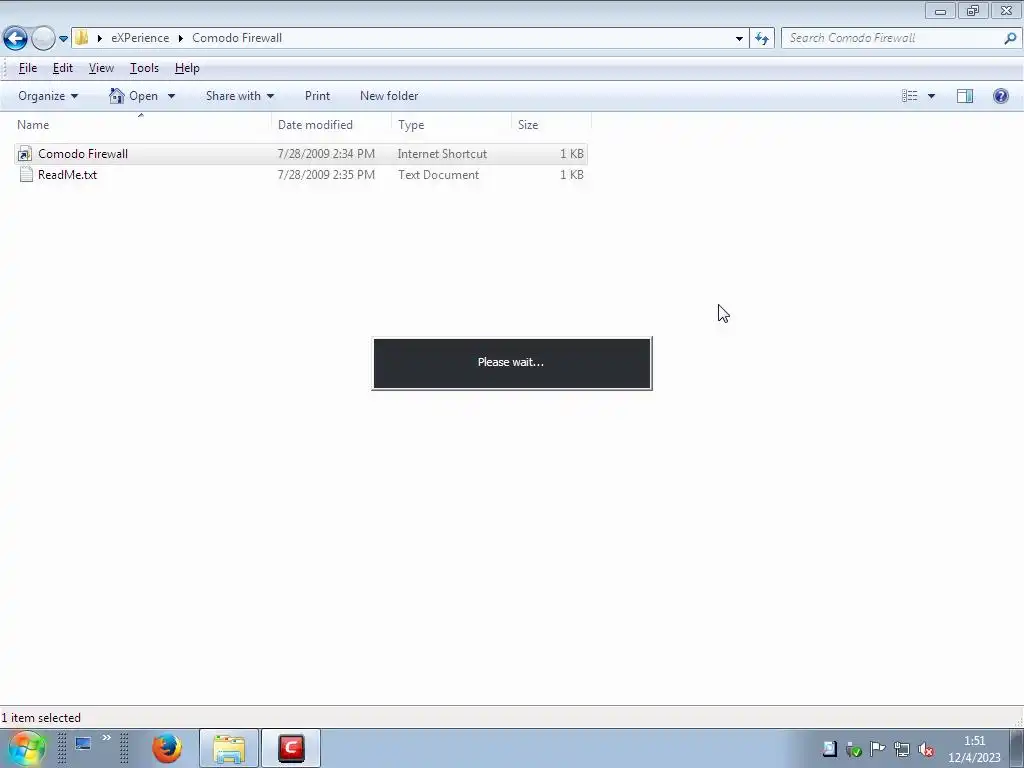Go back using the Back arrow button

tap(15, 38)
